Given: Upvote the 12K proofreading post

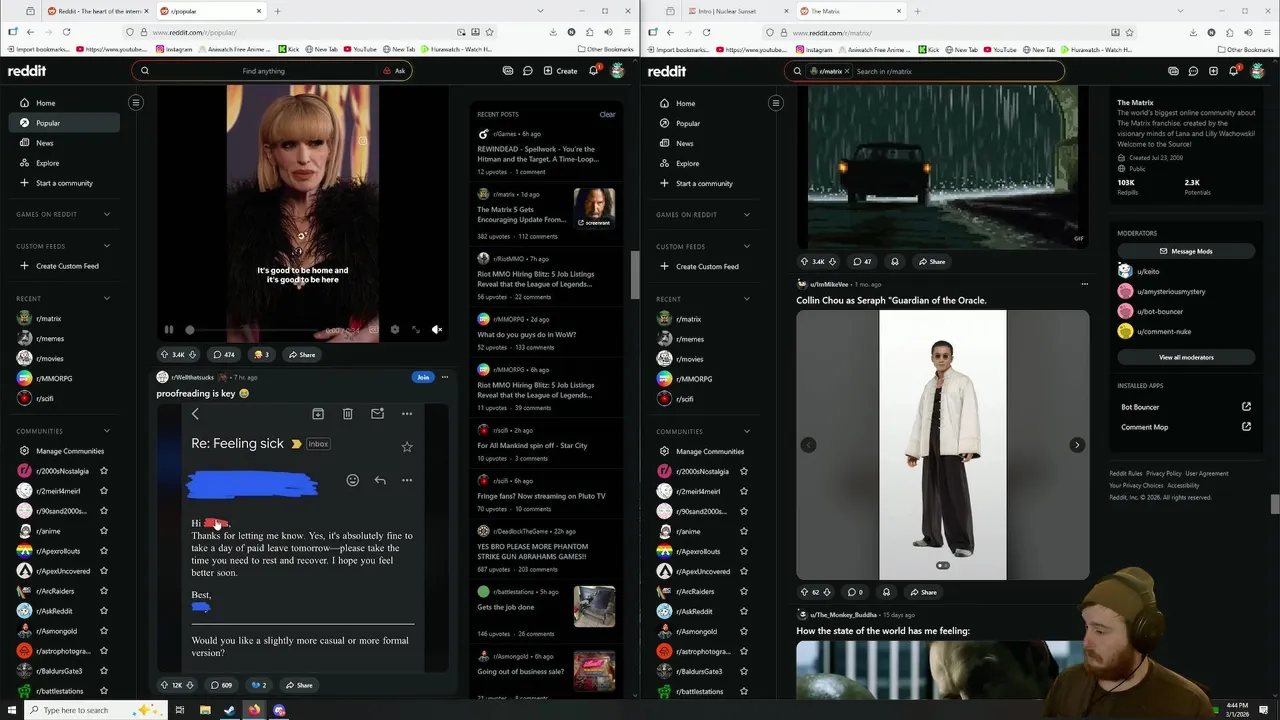Looking at the screenshot, I should [165, 685].
